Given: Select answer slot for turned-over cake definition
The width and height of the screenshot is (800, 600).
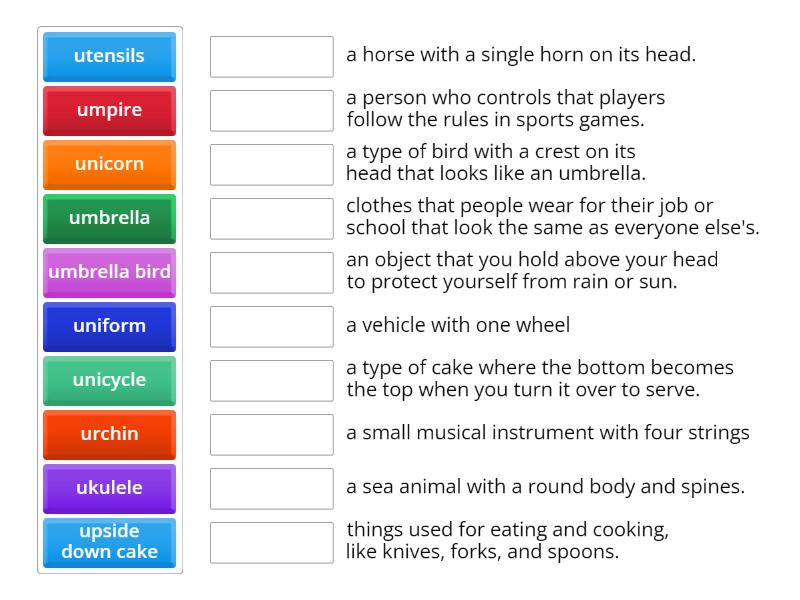Looking at the screenshot, I should 271,380.
